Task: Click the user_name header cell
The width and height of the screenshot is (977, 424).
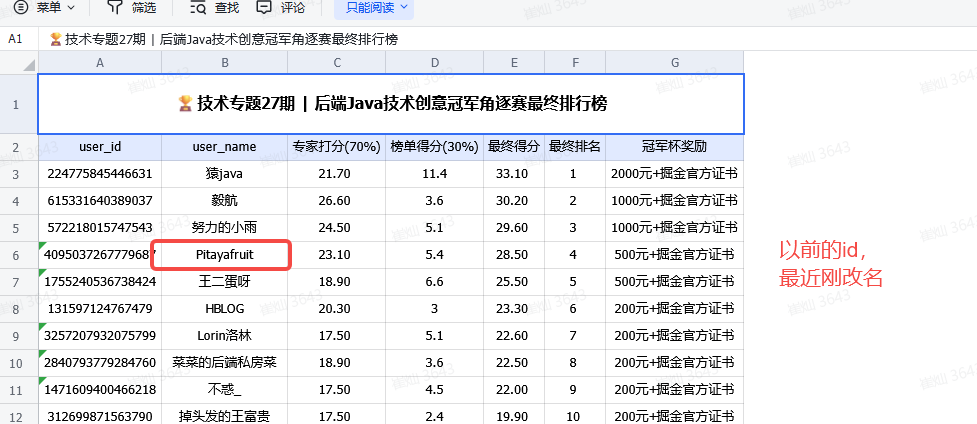Action: point(224,147)
